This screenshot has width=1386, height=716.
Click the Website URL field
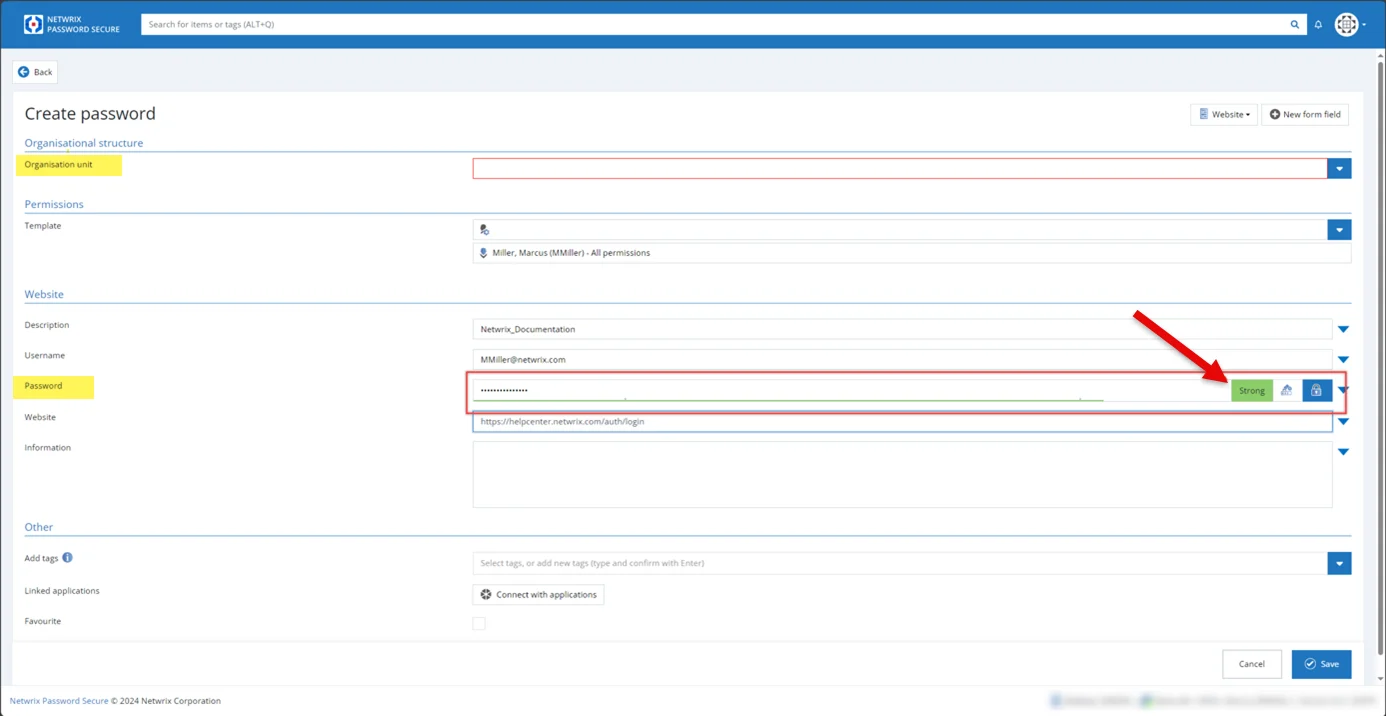point(902,422)
